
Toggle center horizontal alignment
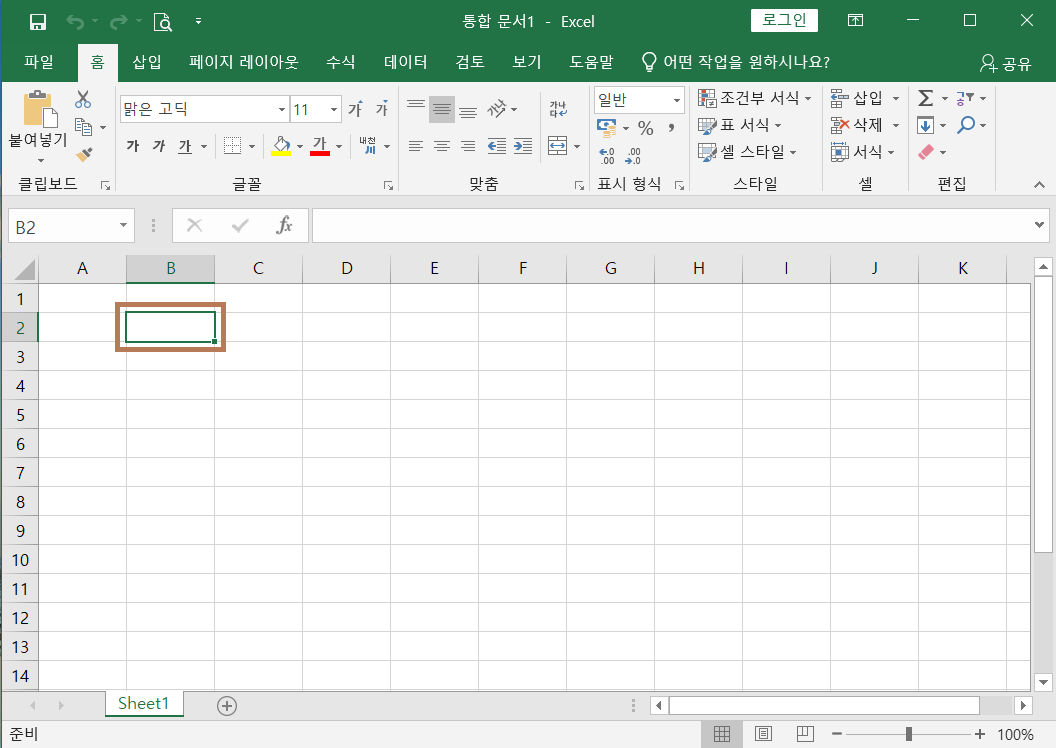pos(442,146)
